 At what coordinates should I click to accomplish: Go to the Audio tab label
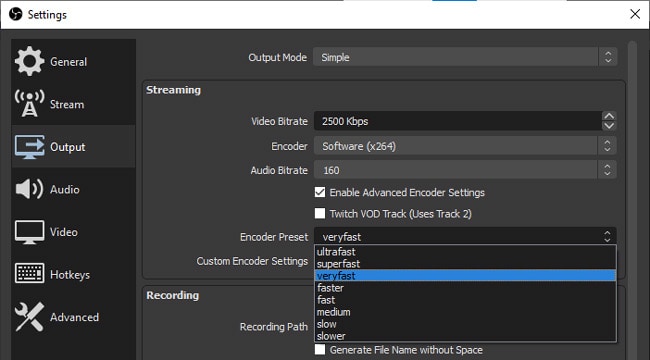click(x=65, y=190)
